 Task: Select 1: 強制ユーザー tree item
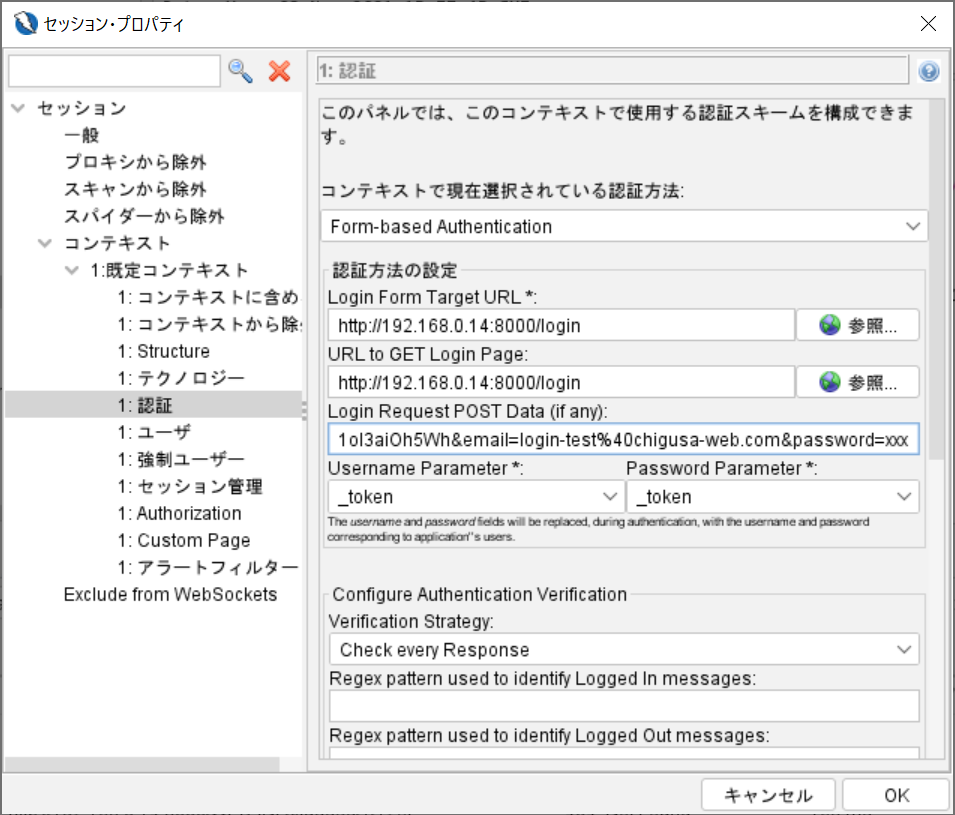(x=181, y=459)
